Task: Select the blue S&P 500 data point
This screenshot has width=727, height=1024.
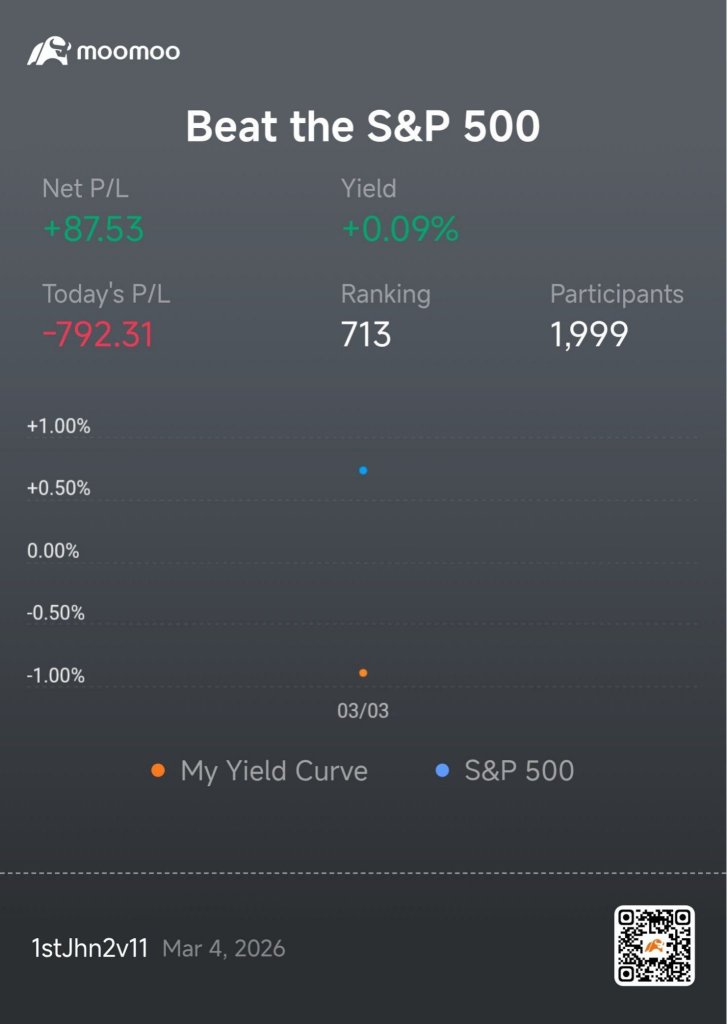Action: 363,470
